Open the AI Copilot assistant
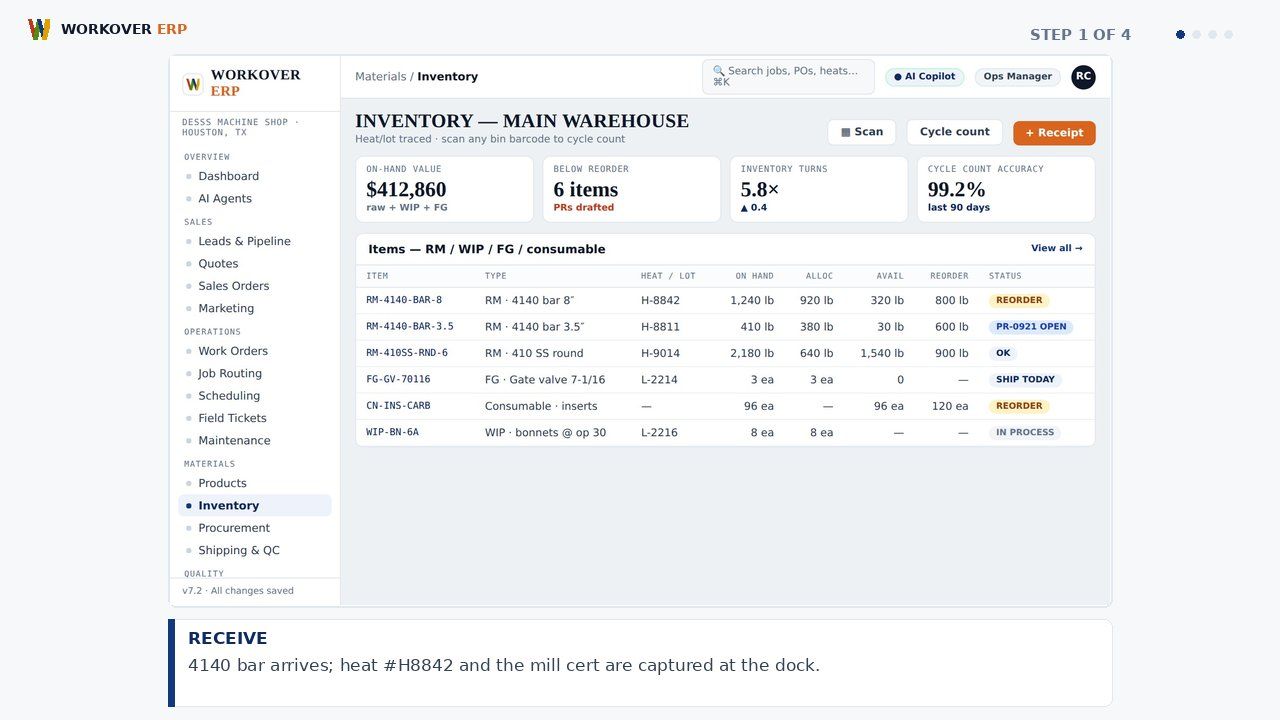 [x=924, y=77]
